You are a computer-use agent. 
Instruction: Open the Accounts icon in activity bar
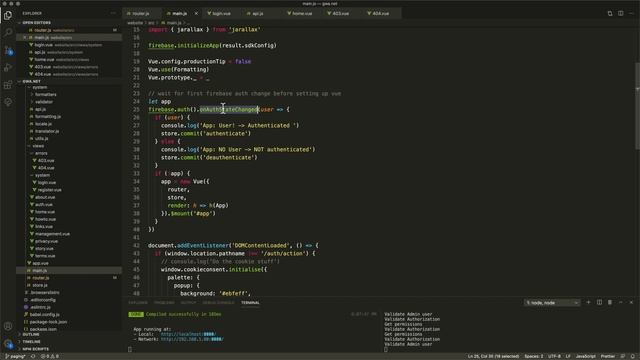(x=8, y=326)
